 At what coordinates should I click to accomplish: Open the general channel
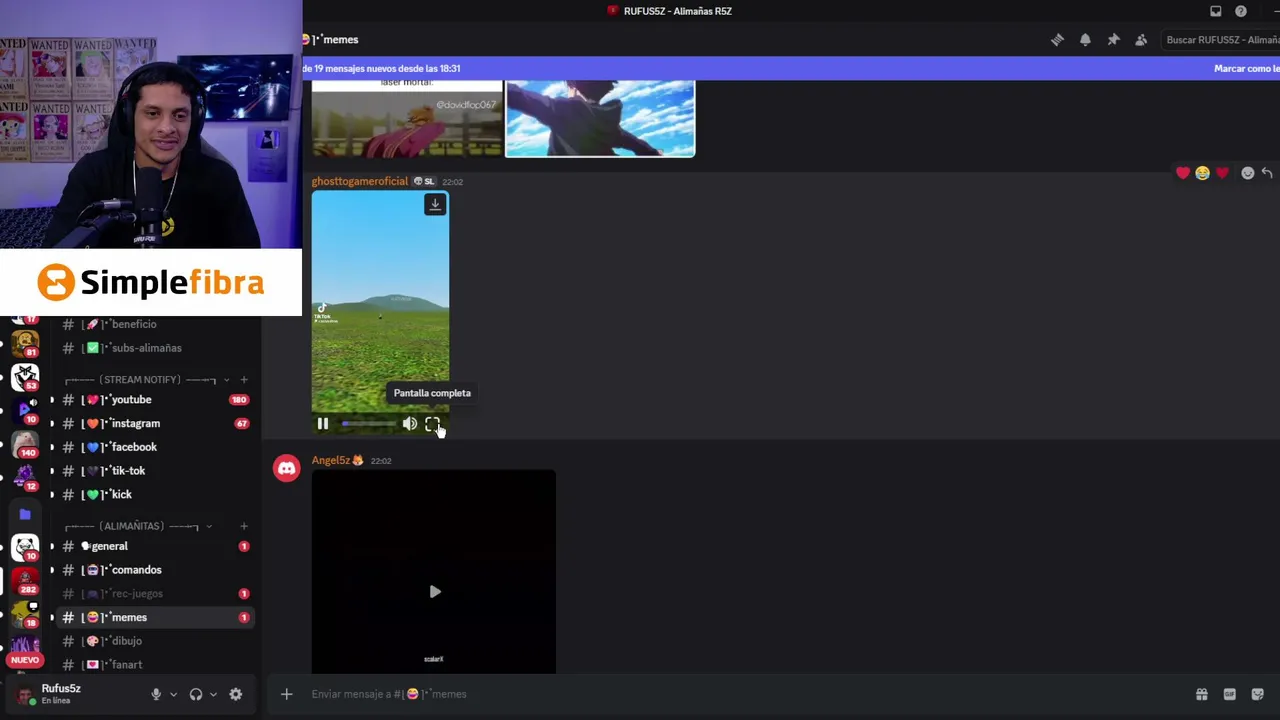155,546
